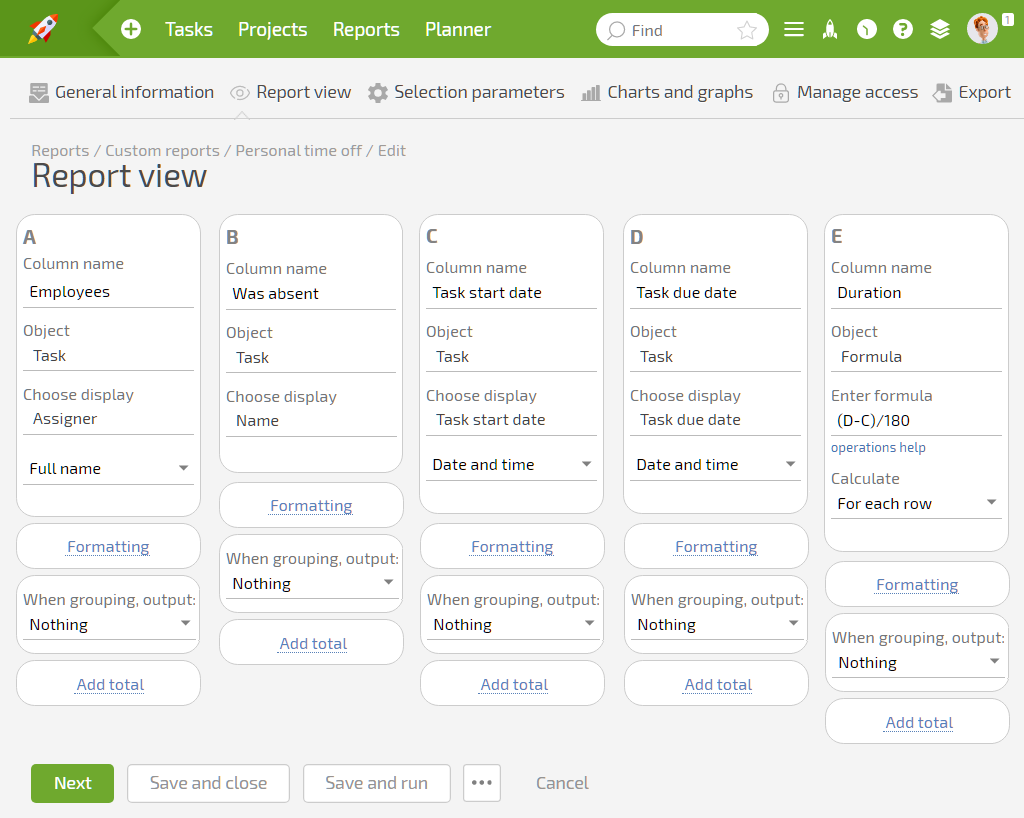Viewport: 1024px width, 818px height.
Task: Click the star favorite icon in search
Action: (x=746, y=30)
